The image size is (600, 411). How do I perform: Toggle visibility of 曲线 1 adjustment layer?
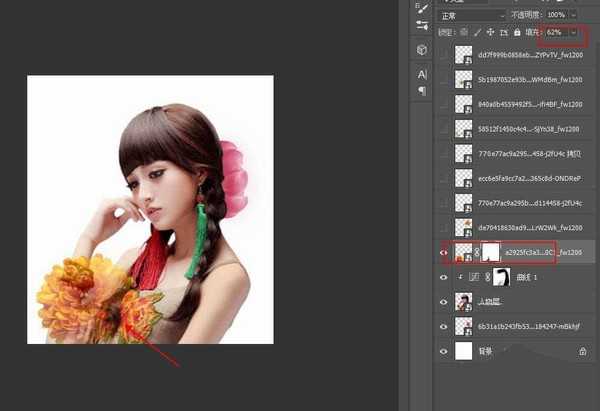[445, 277]
